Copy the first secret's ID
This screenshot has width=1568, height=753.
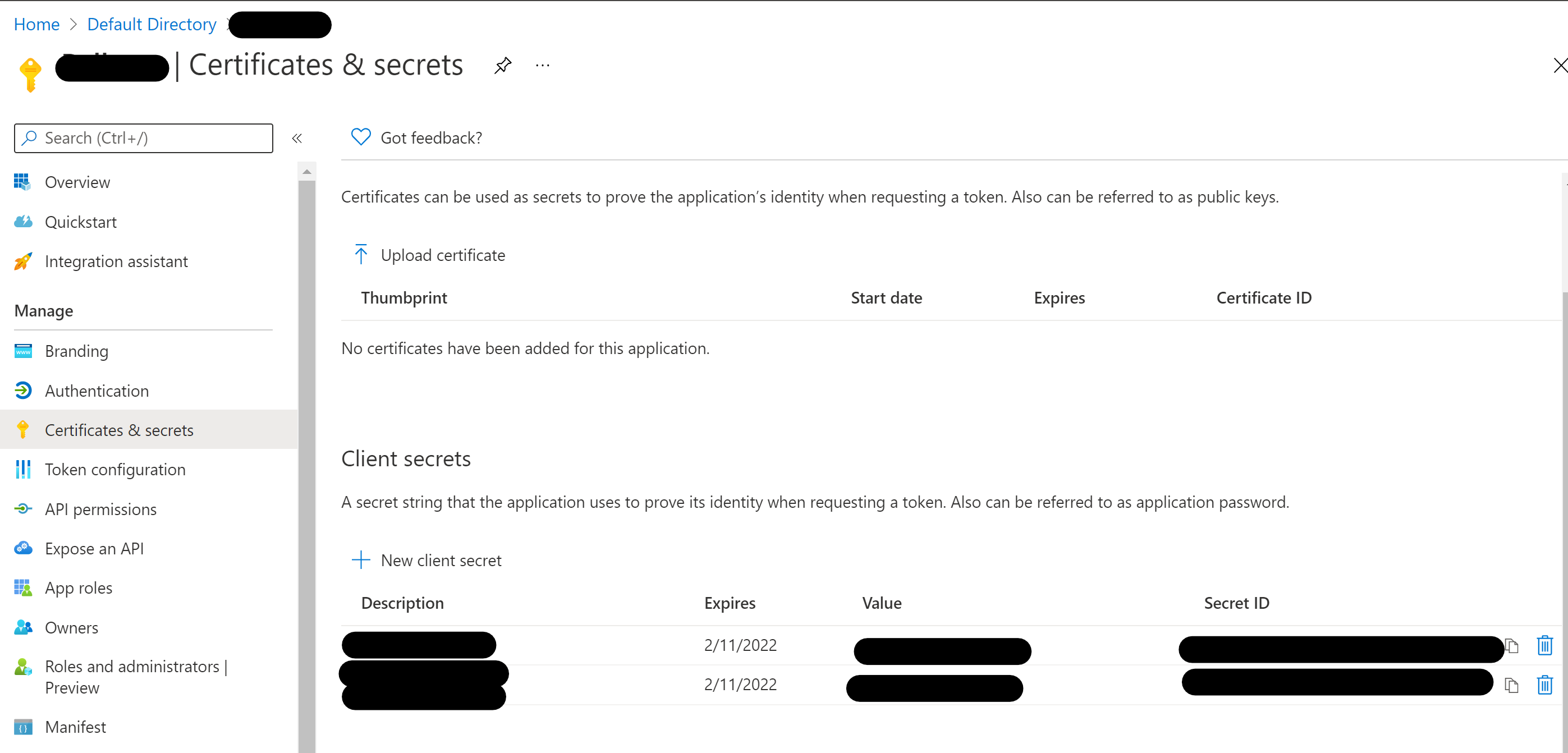1512,646
